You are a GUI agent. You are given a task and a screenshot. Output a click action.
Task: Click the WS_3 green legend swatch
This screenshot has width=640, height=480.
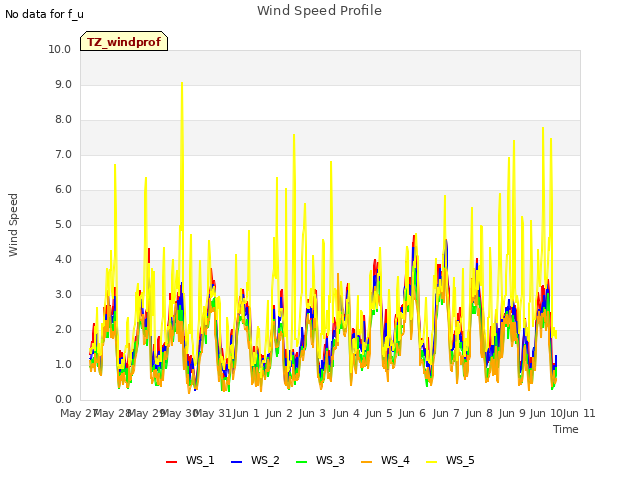pos(301,462)
